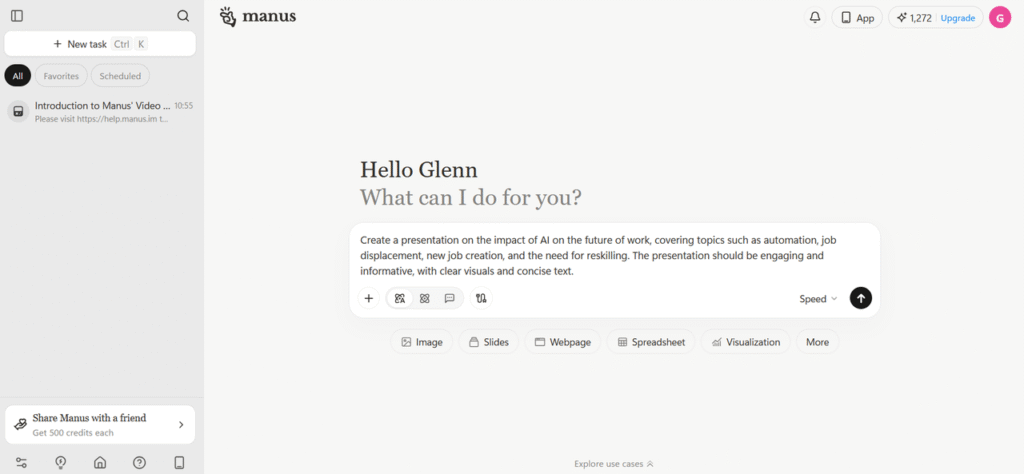Image resolution: width=1024 pixels, height=474 pixels.
Task: Select the Scheduled filter tab
Action: [120, 76]
